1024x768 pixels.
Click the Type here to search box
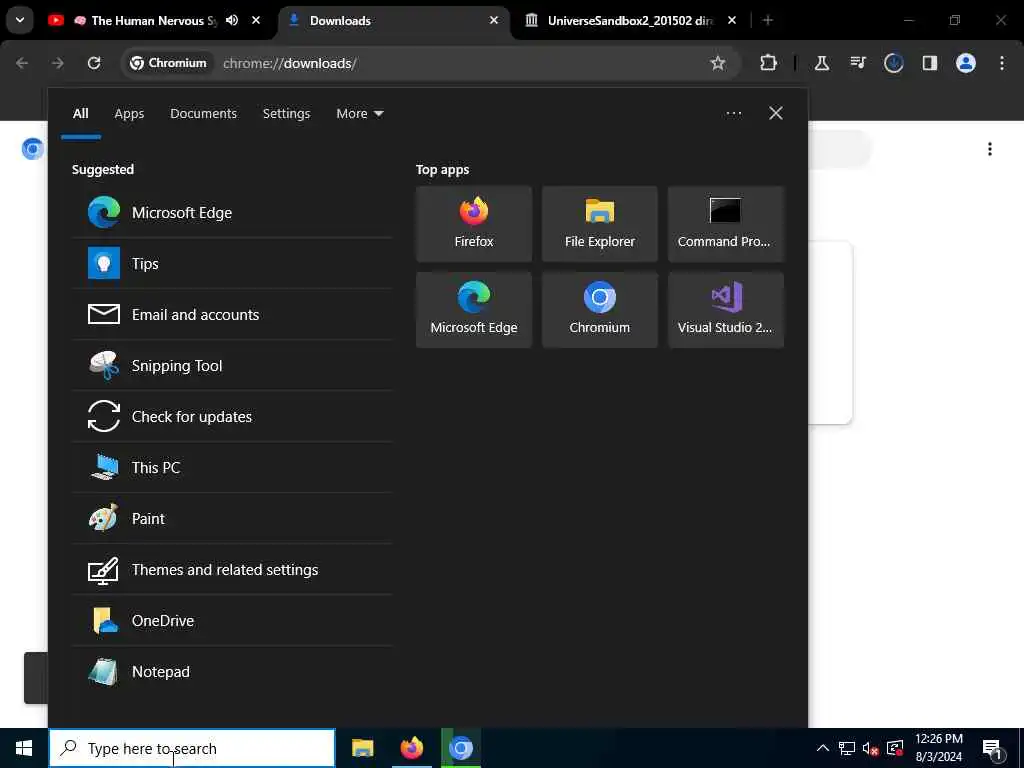(192, 748)
